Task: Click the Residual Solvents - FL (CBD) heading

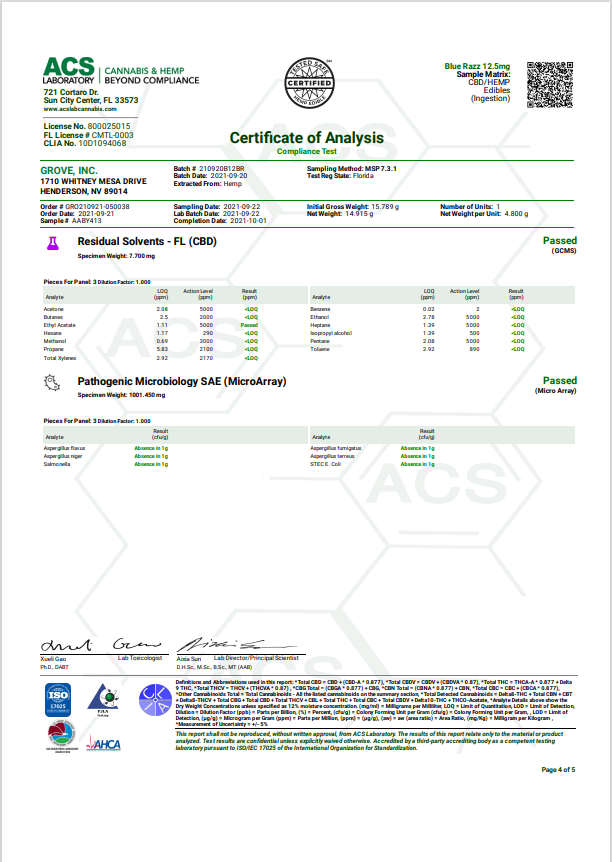Action: [147, 241]
